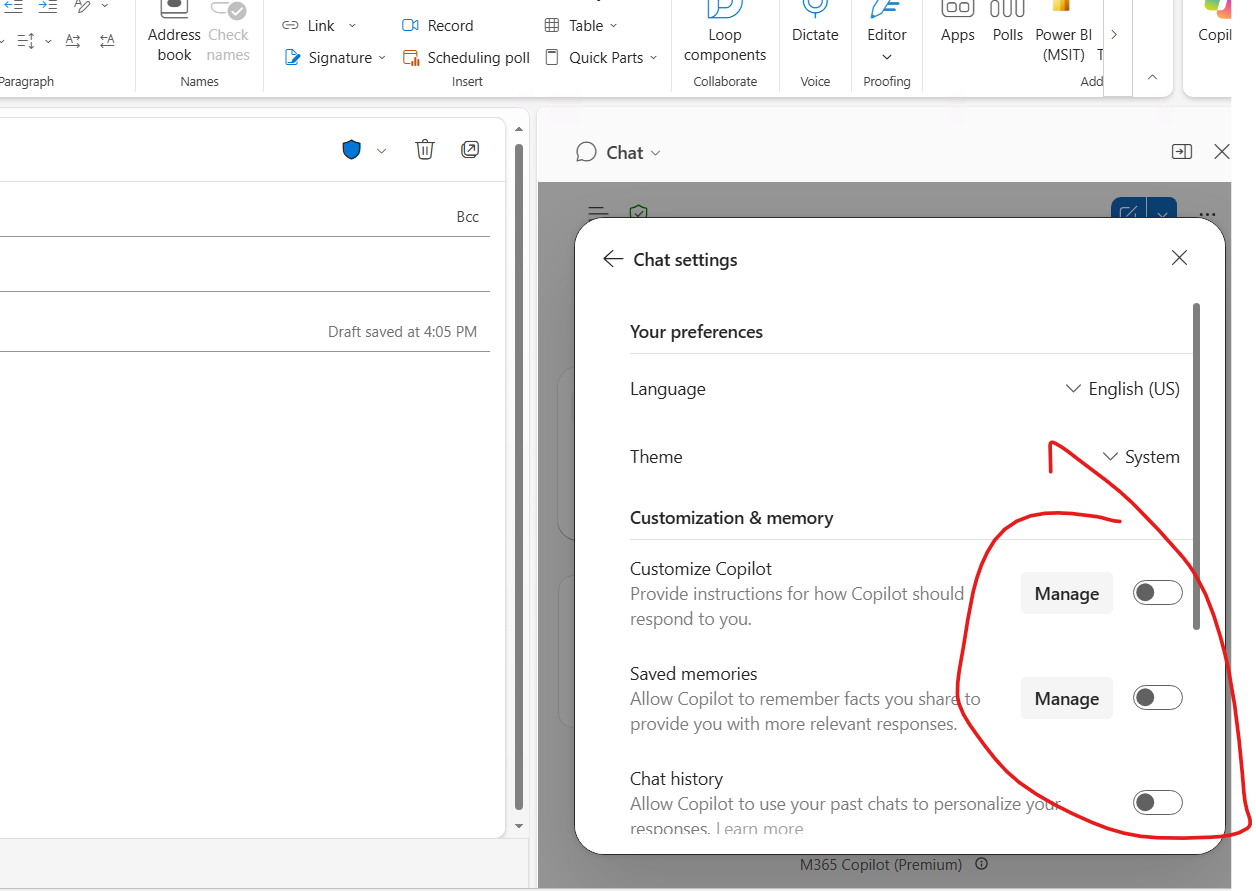This screenshot has width=1256, height=891.
Task: Open the Table insert menu
Action: [x=574, y=25]
